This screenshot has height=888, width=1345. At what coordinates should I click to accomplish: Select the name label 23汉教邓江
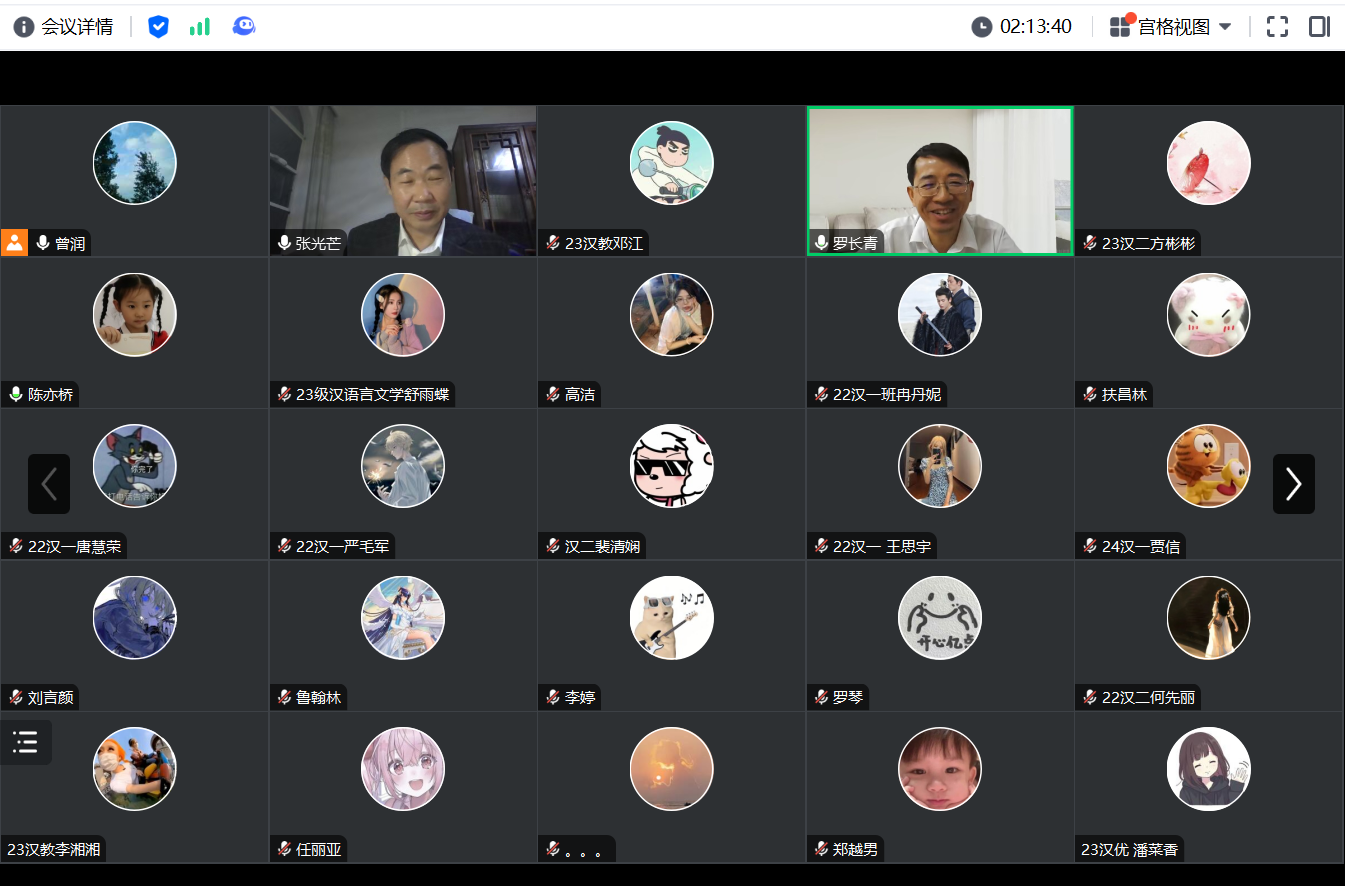(603, 243)
